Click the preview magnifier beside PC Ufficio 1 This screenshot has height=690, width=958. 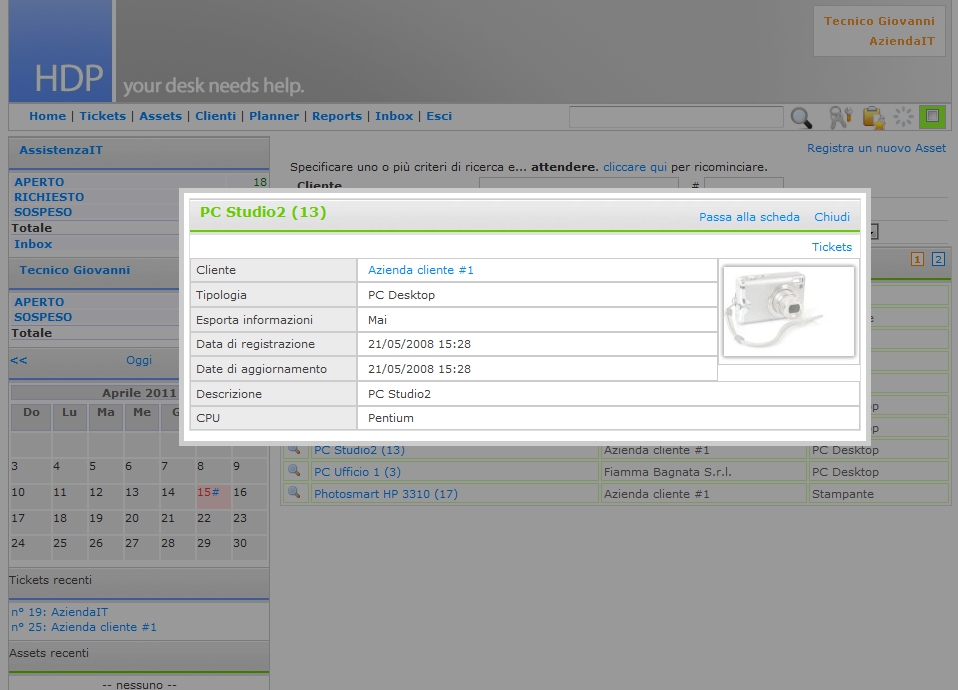294,471
